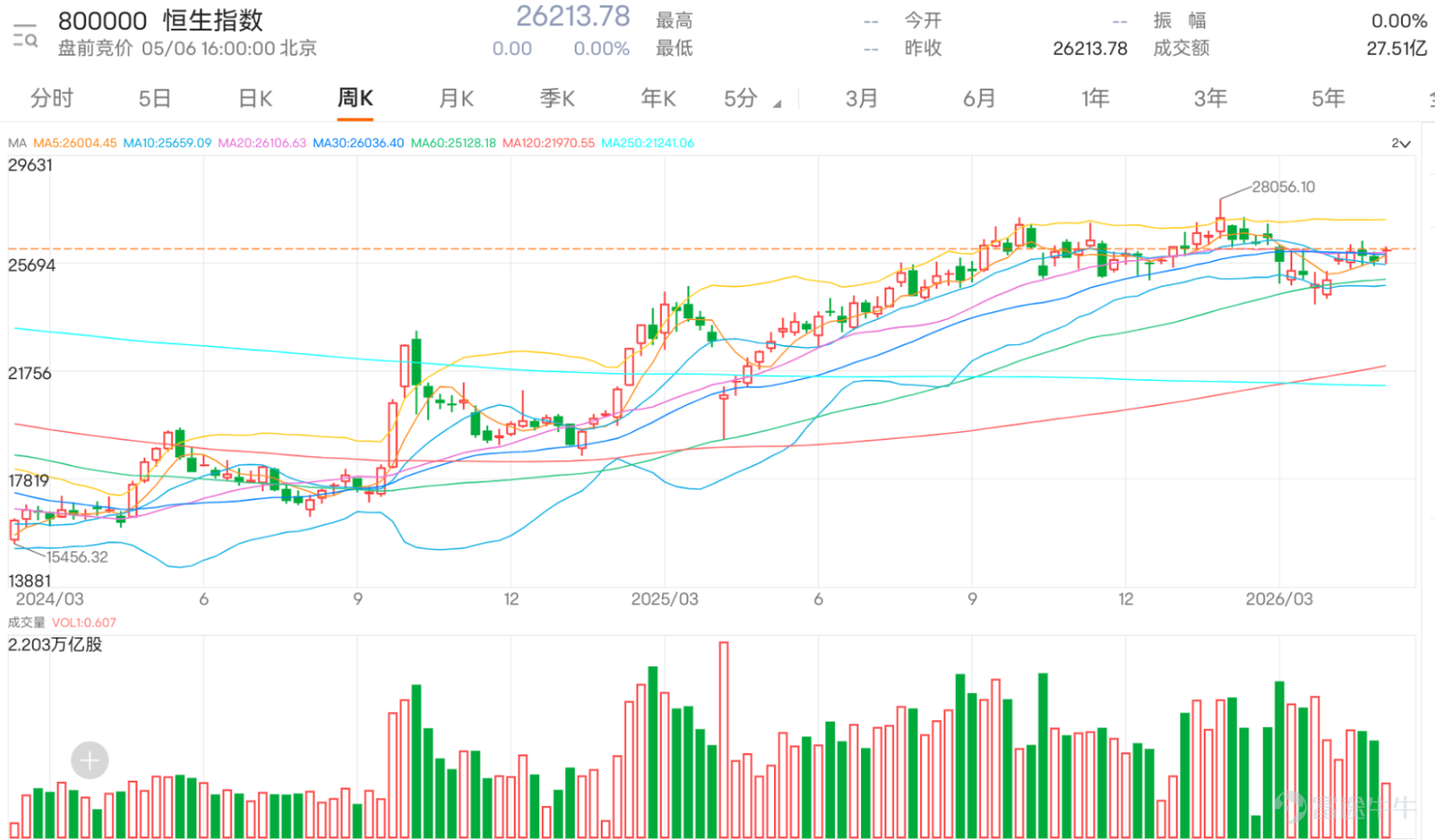Select the 日K chart tab
This screenshot has width=1435, height=840.
[256, 99]
